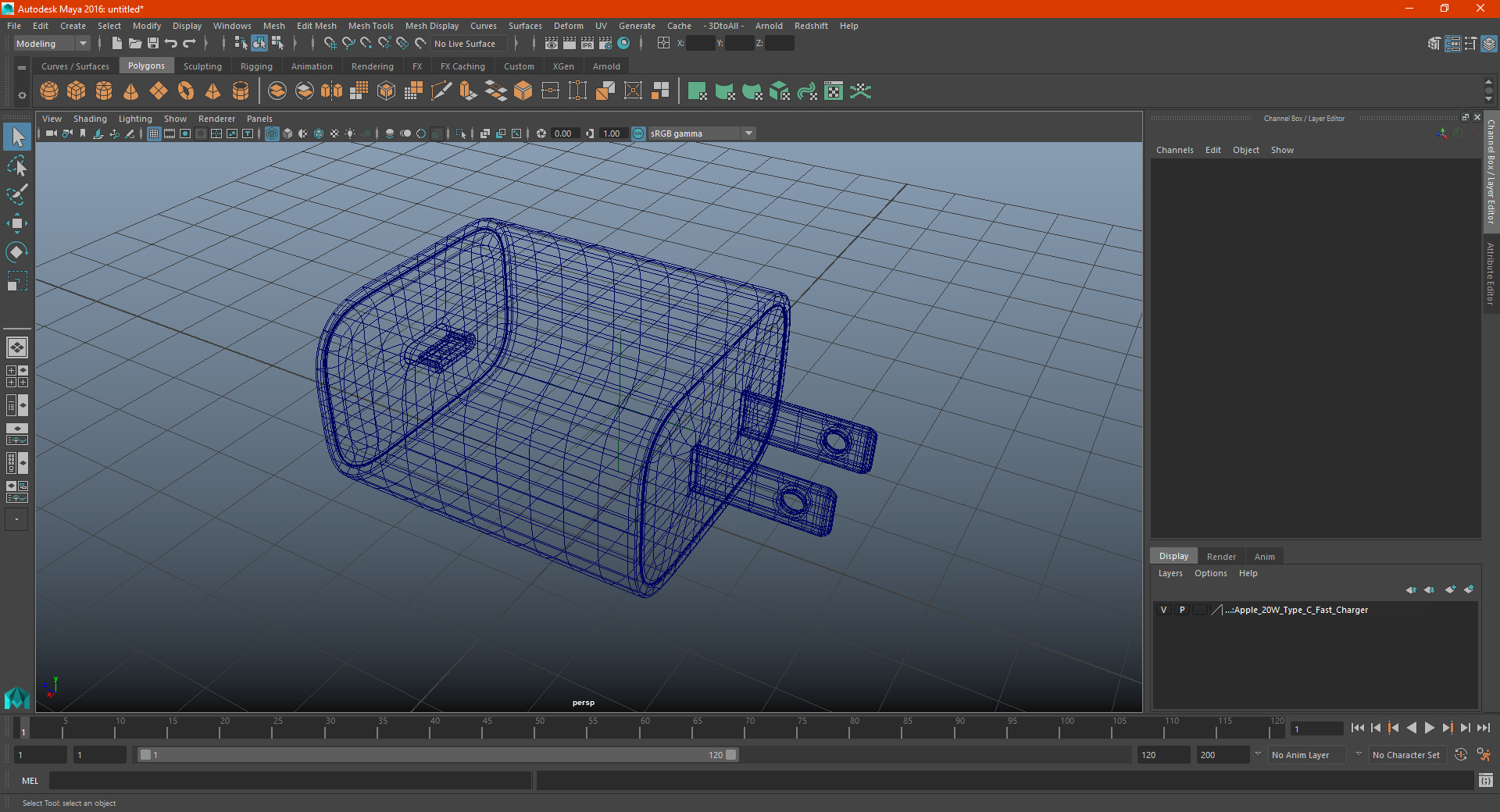
Task: Open Options menu in Layer Editor
Action: coord(1210,573)
